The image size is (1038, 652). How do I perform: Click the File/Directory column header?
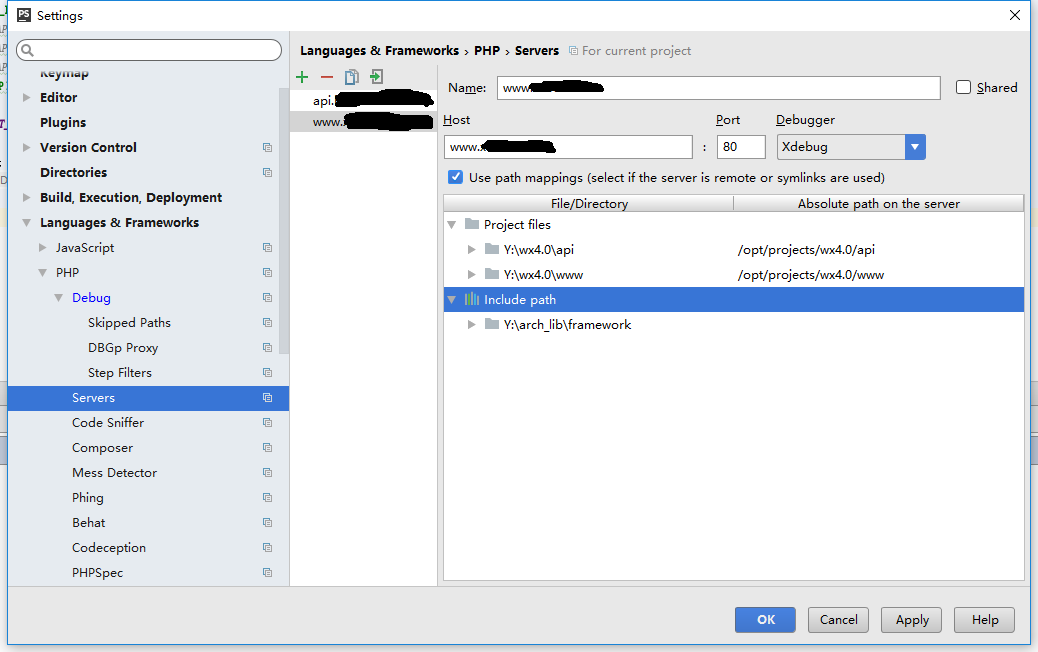coord(589,203)
